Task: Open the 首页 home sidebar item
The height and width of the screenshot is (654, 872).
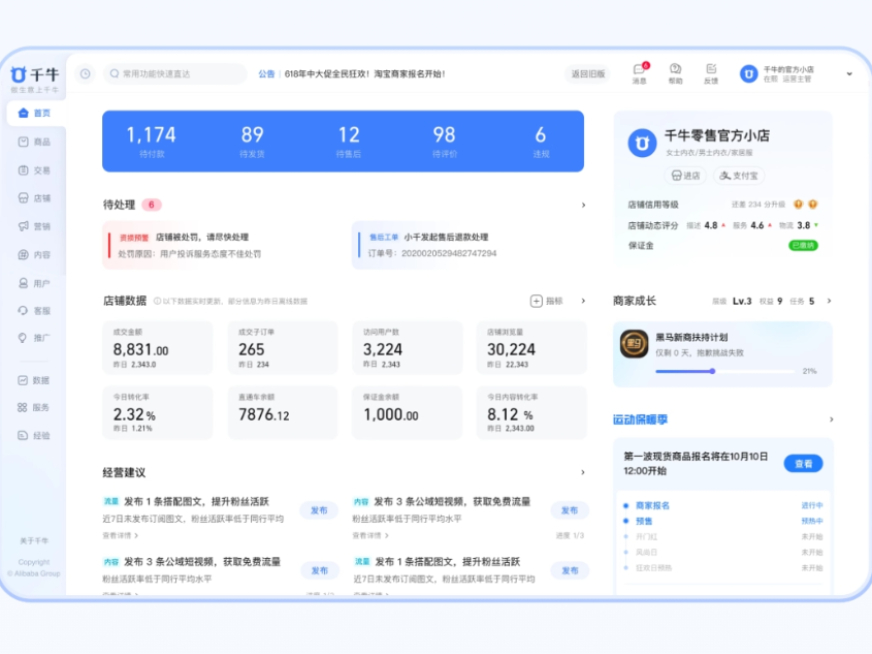Action: [34, 113]
